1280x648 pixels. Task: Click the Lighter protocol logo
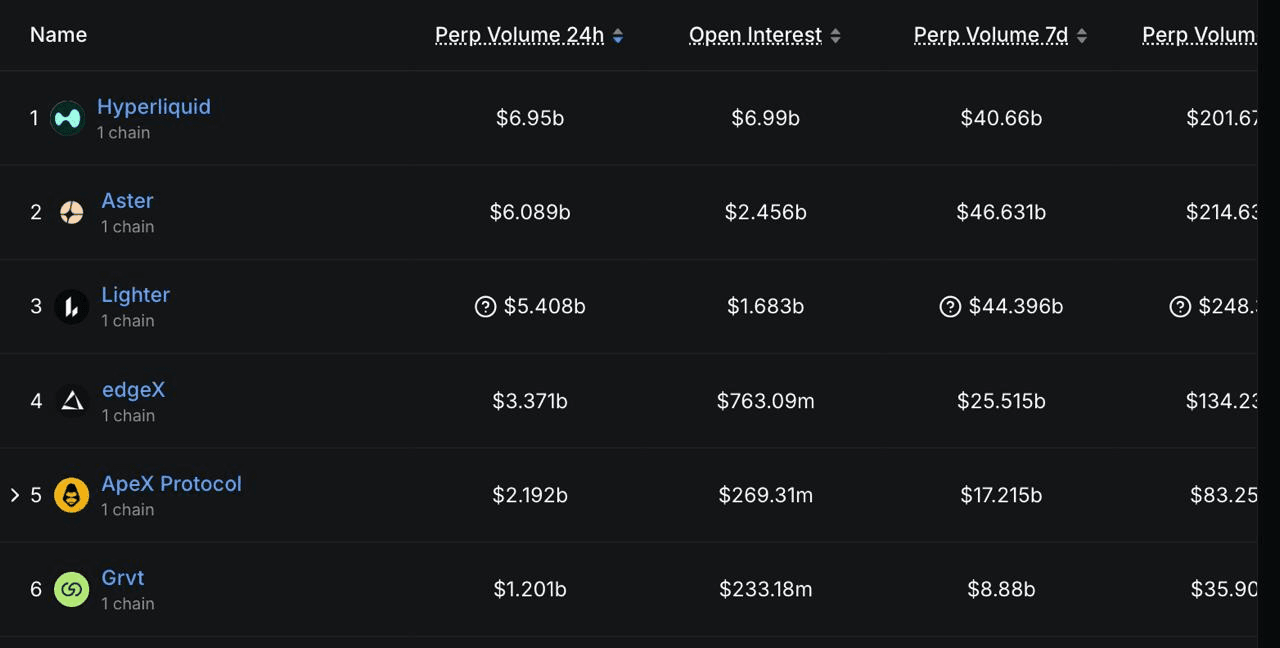point(71,307)
